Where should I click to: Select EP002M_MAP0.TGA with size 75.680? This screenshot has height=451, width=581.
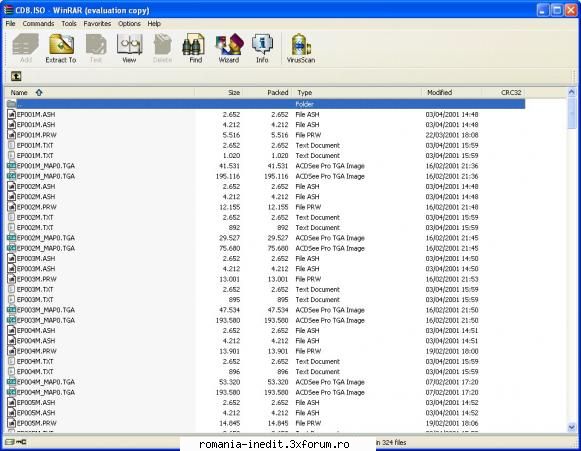[x=46, y=248]
